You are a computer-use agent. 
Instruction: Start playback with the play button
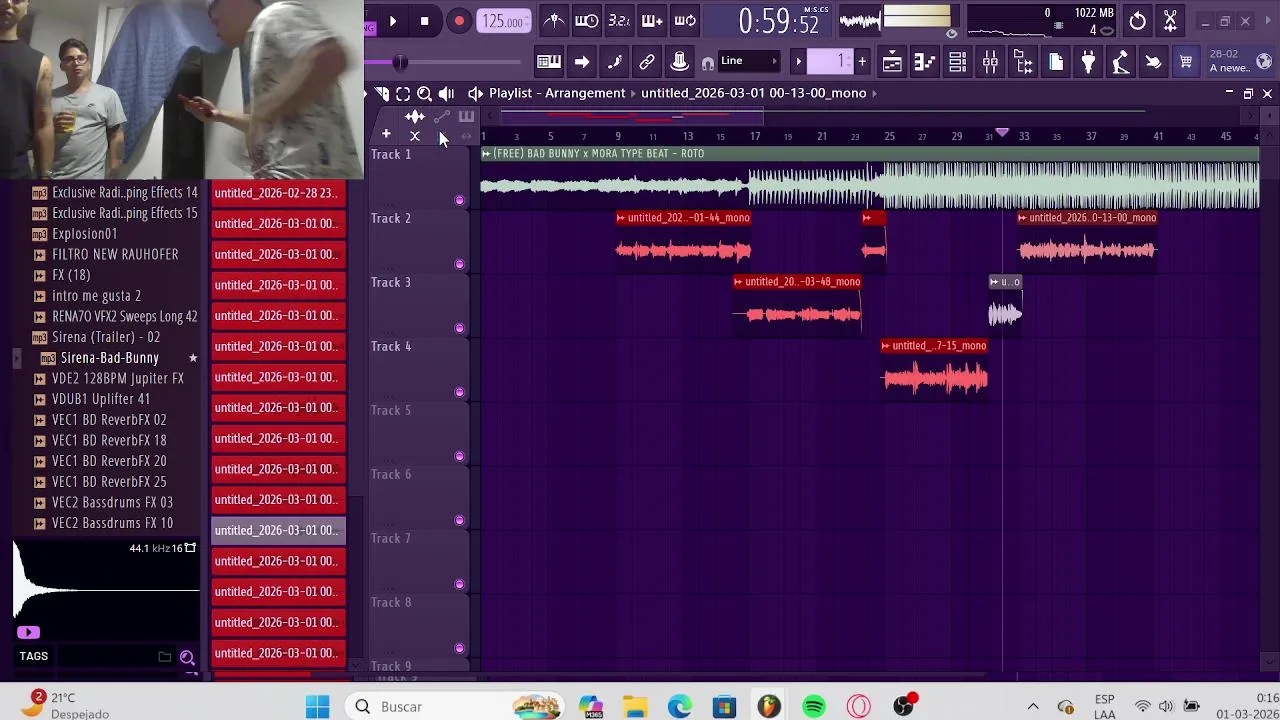tap(392, 21)
